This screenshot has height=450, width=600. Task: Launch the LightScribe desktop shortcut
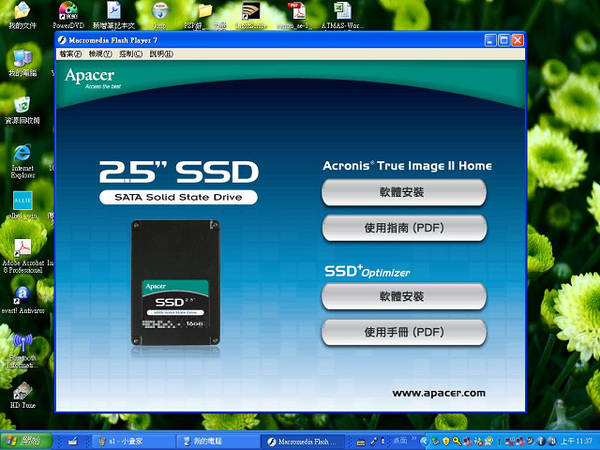tap(251, 15)
